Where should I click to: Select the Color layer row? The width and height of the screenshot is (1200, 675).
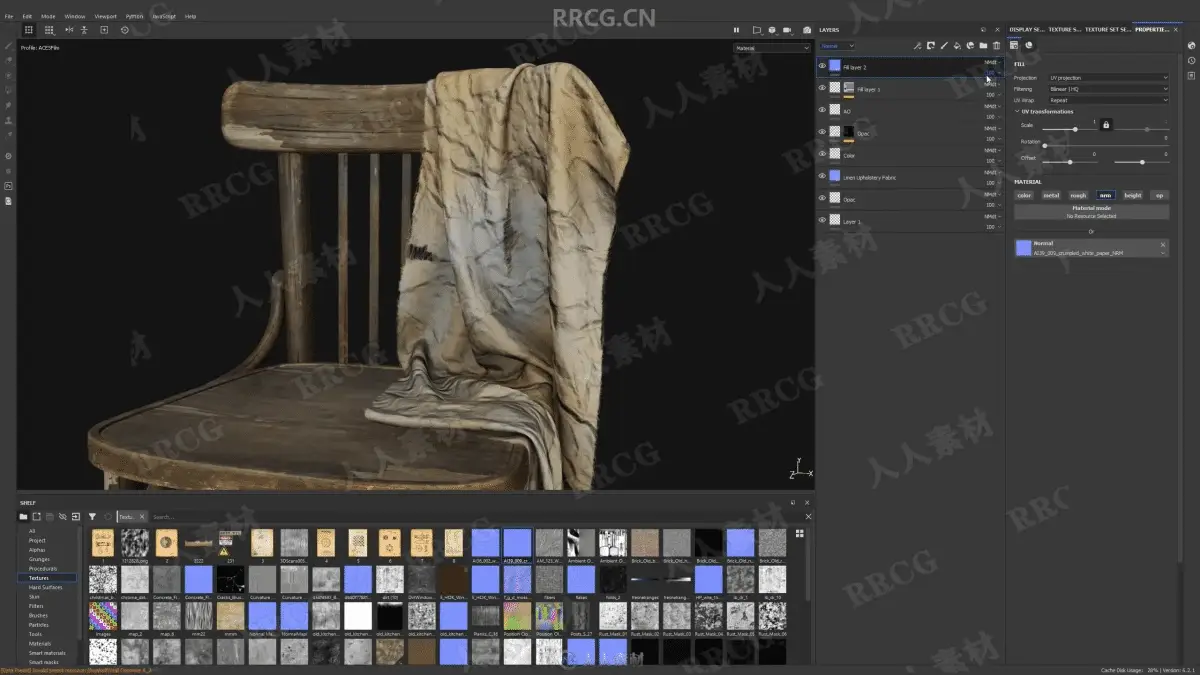[x=910, y=155]
